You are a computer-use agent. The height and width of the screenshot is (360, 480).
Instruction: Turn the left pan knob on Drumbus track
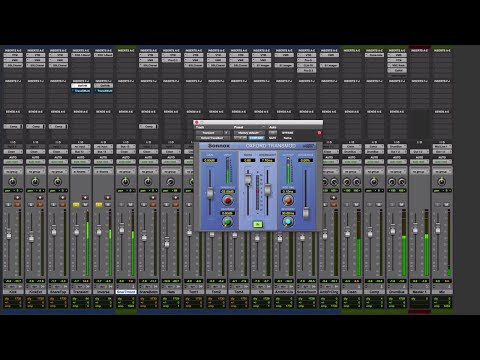coord(392,182)
